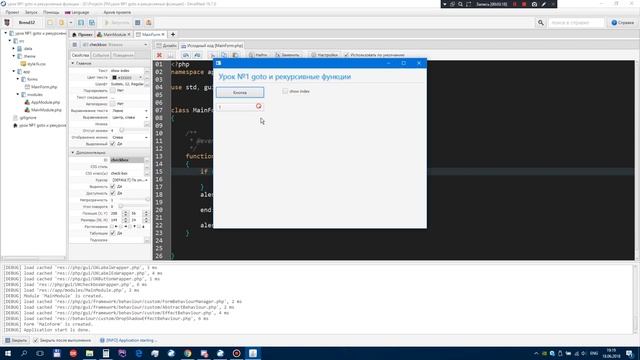Click the open project folder icon

(61, 22)
